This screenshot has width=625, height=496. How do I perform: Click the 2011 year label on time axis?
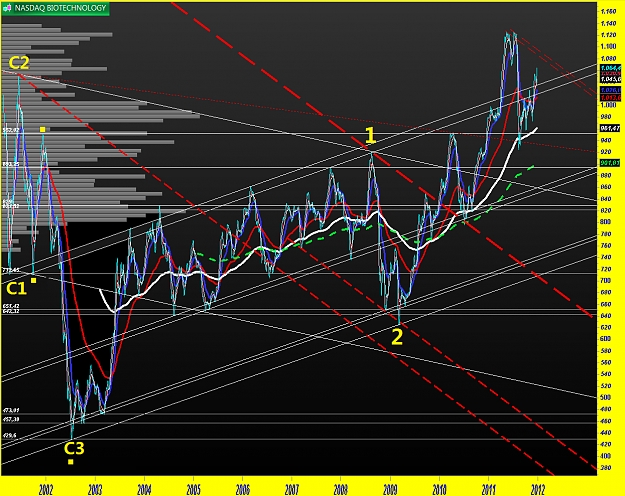[x=489, y=489]
